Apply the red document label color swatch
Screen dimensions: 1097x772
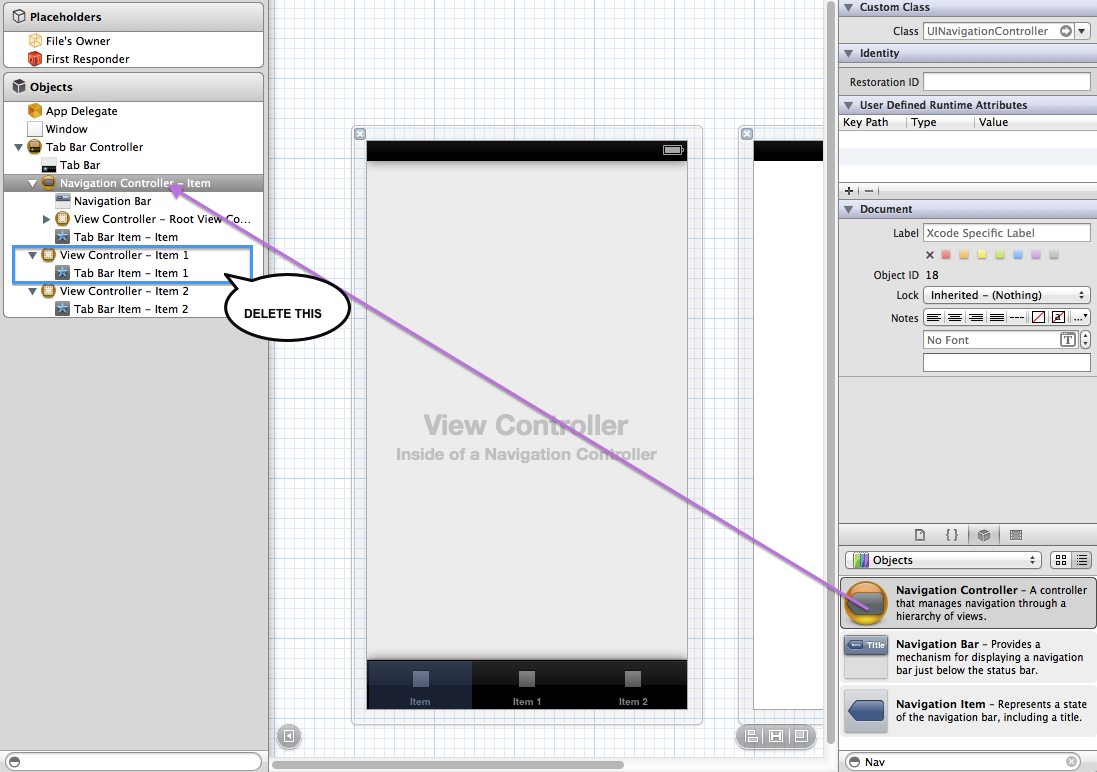coord(944,255)
